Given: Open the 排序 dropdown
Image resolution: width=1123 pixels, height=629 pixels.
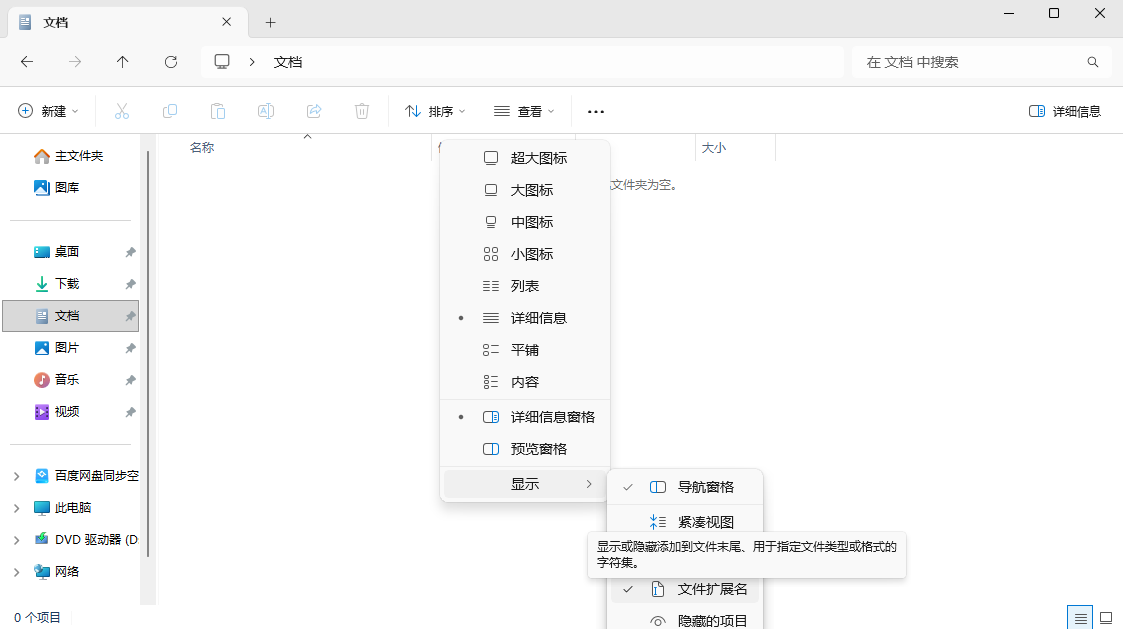Looking at the screenshot, I should (x=435, y=111).
